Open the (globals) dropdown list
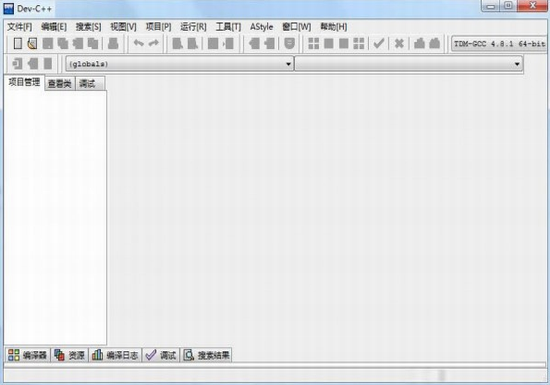 180,64
